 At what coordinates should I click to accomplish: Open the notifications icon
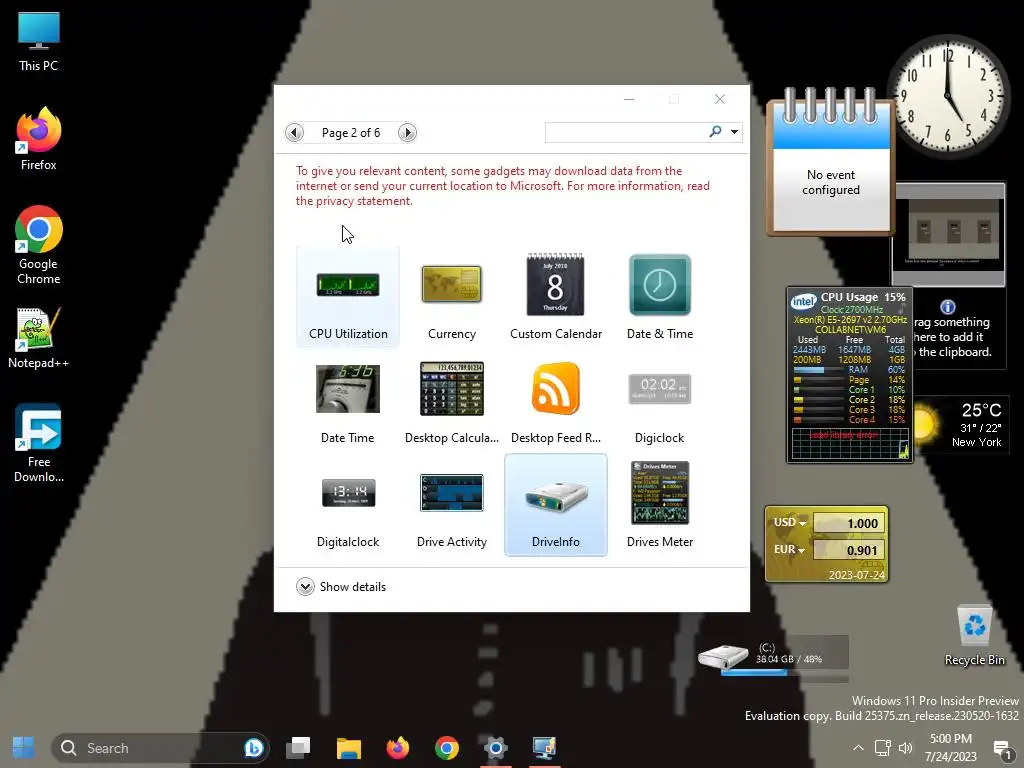click(x=1002, y=748)
